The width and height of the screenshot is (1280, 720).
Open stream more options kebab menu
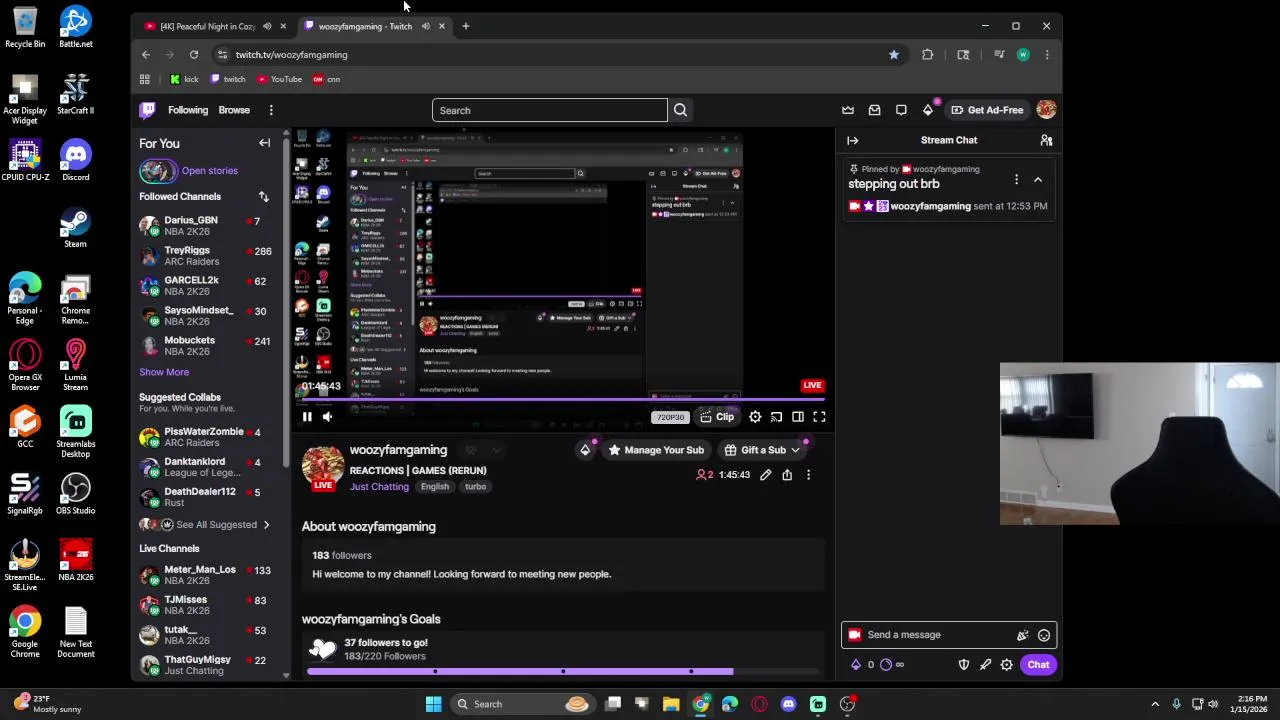coord(808,475)
